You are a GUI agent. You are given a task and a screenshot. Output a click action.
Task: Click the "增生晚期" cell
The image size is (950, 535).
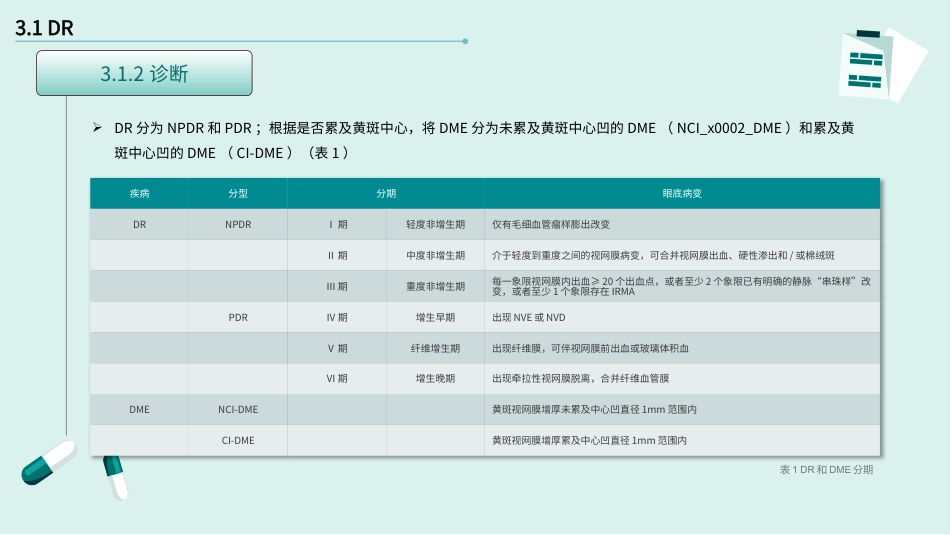pyautogui.click(x=436, y=379)
